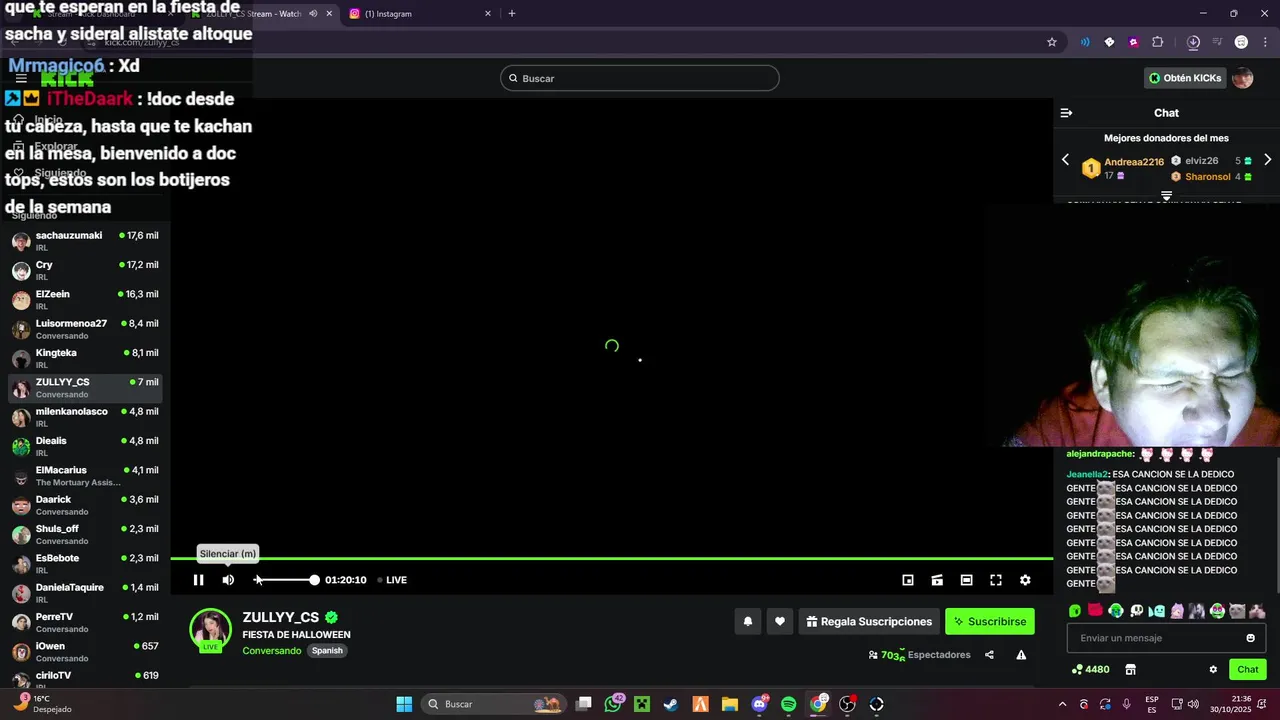Select the green Kick logo emote
The width and height of the screenshot is (1280, 720).
tap(1075, 611)
